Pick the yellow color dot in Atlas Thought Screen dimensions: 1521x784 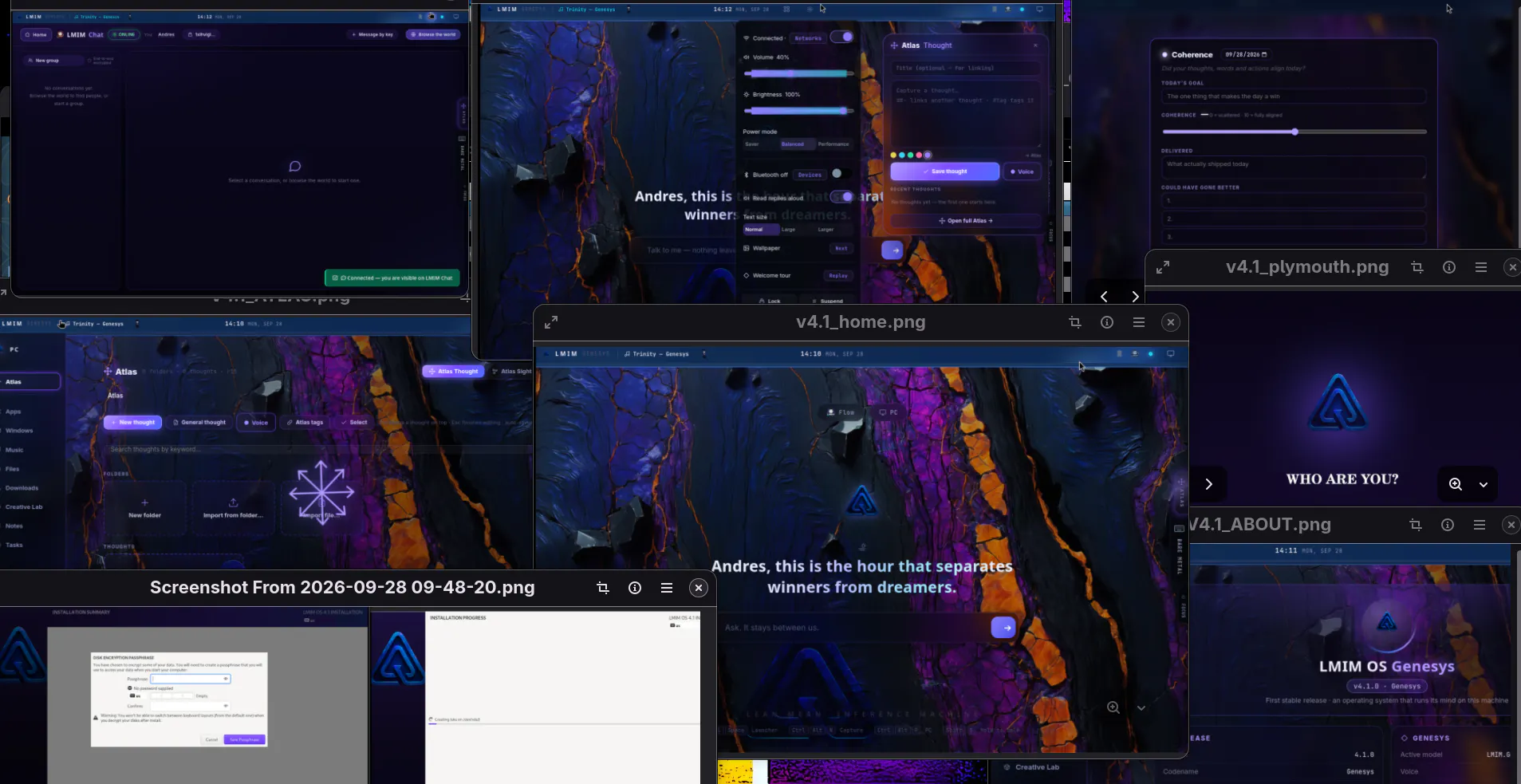pyautogui.click(x=893, y=156)
